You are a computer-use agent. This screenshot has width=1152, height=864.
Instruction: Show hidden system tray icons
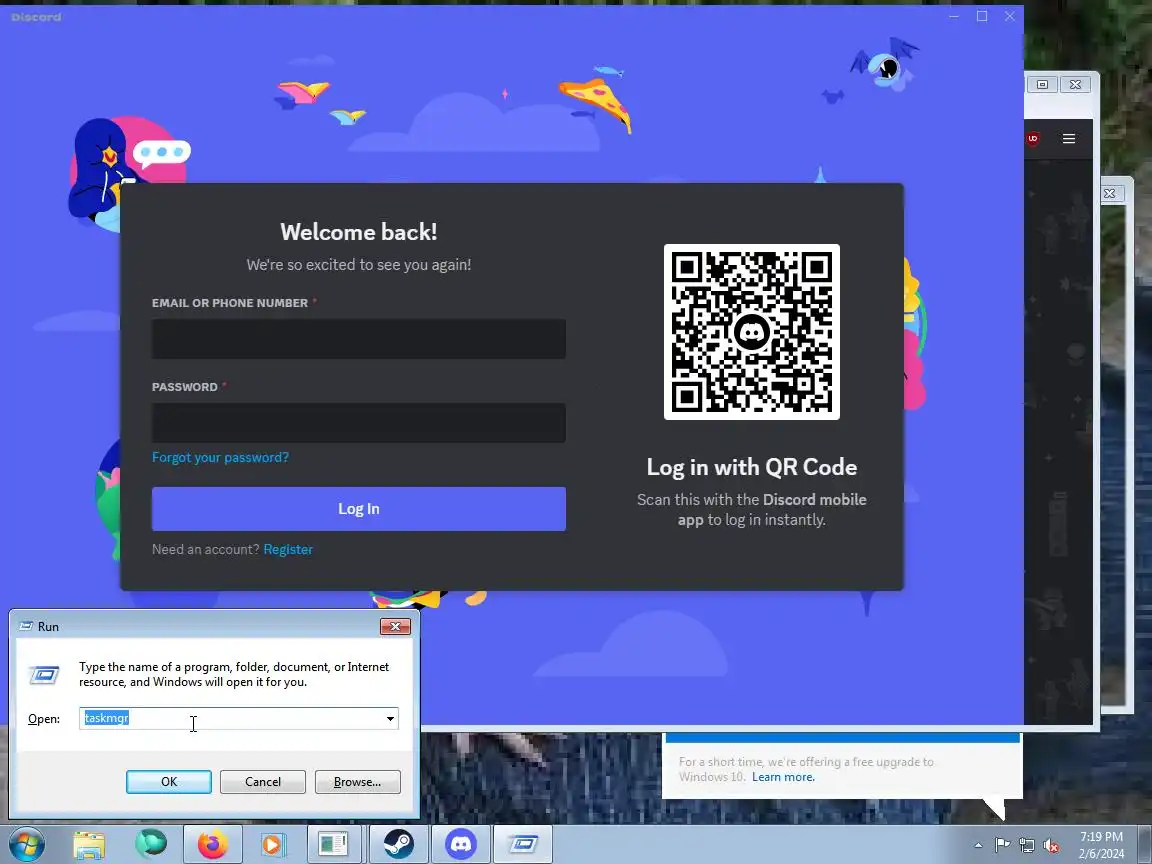(978, 845)
